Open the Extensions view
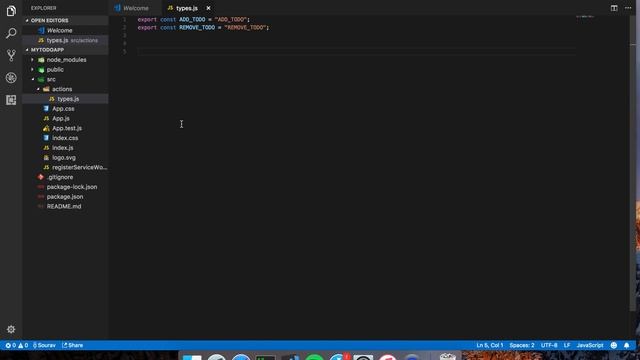The width and height of the screenshot is (640, 360). pos(11,100)
